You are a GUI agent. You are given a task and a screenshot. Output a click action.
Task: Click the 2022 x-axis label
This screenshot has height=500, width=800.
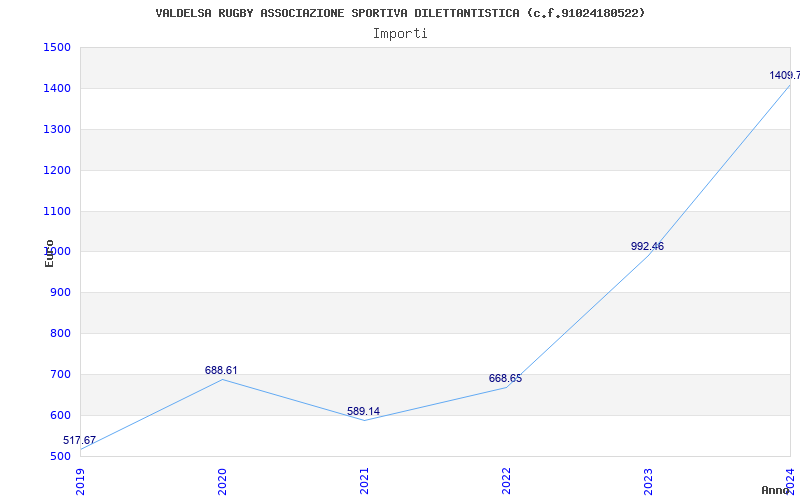pyautogui.click(x=506, y=481)
